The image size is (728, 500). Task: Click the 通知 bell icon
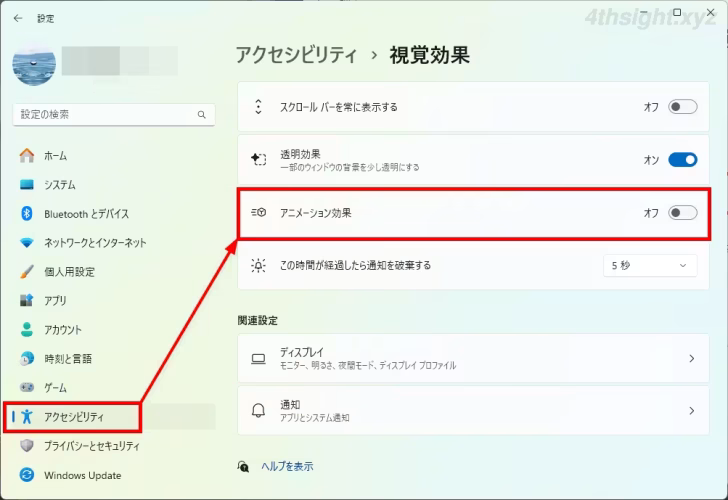[x=259, y=410]
